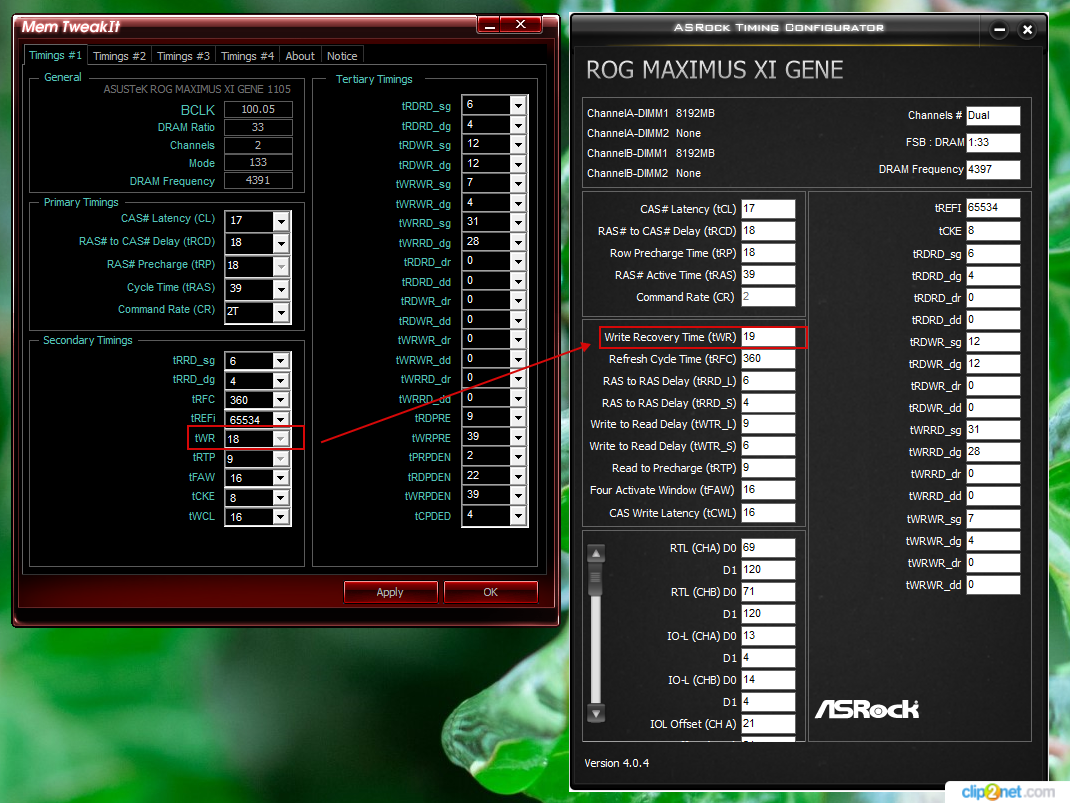Expand the tWRPRE dropdown
Screen dimensions: 1070x803
click(518, 437)
